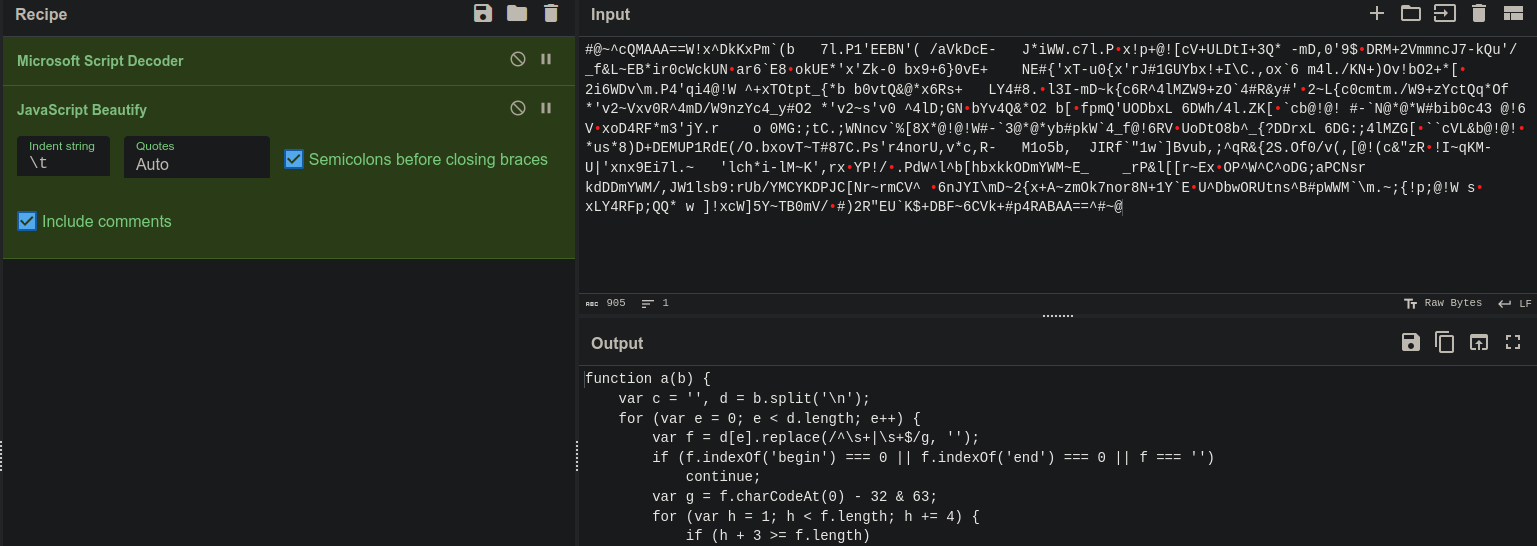Toggle Semicolons before closing braces checkbox
The width and height of the screenshot is (1537, 546).
point(293,159)
